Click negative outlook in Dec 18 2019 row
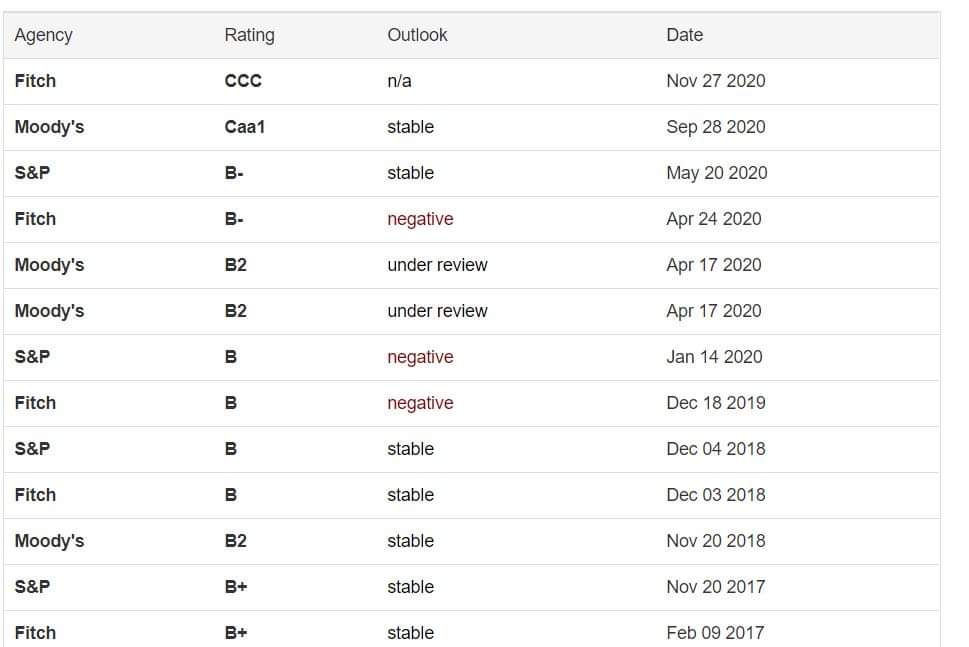This screenshot has width=969, height=647. pos(420,403)
